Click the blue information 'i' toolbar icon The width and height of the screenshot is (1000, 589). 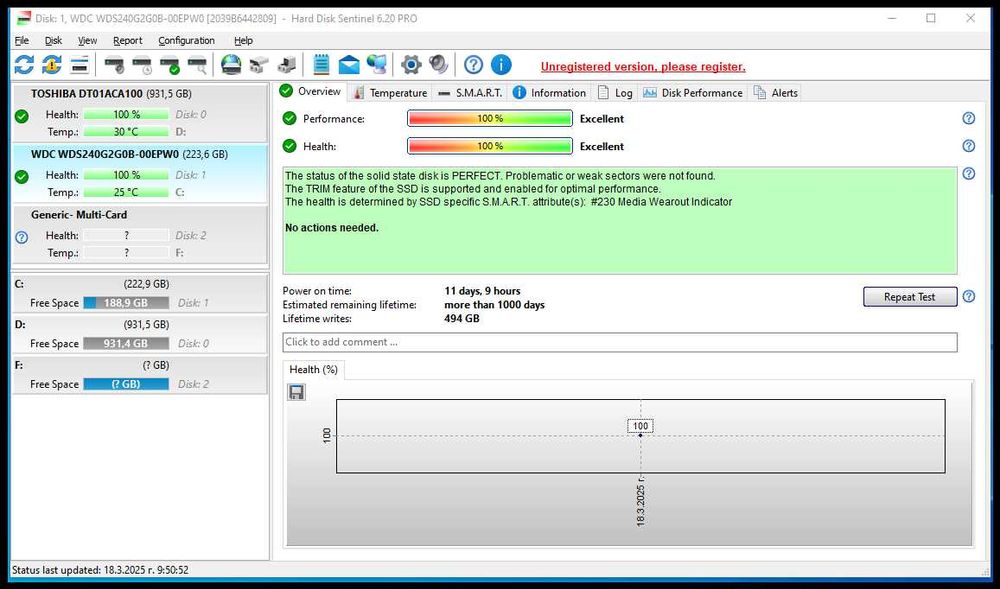tap(501, 64)
